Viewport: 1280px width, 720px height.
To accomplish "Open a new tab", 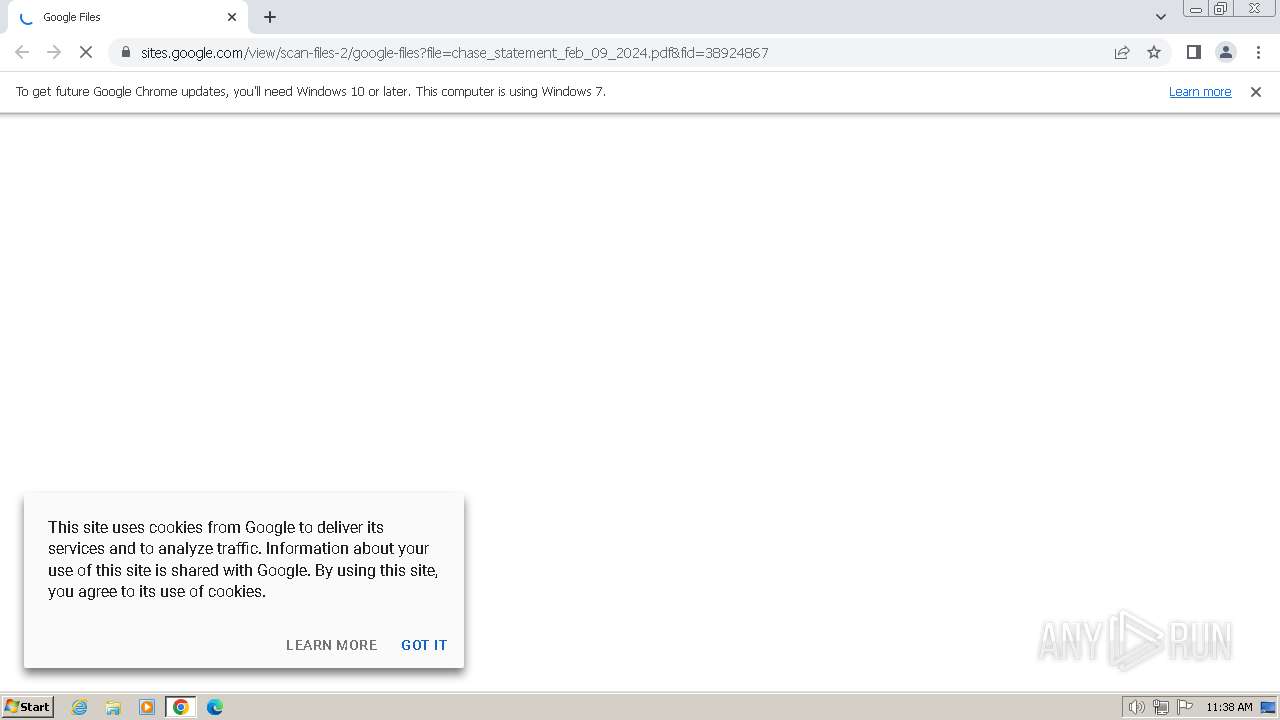I will click(270, 17).
